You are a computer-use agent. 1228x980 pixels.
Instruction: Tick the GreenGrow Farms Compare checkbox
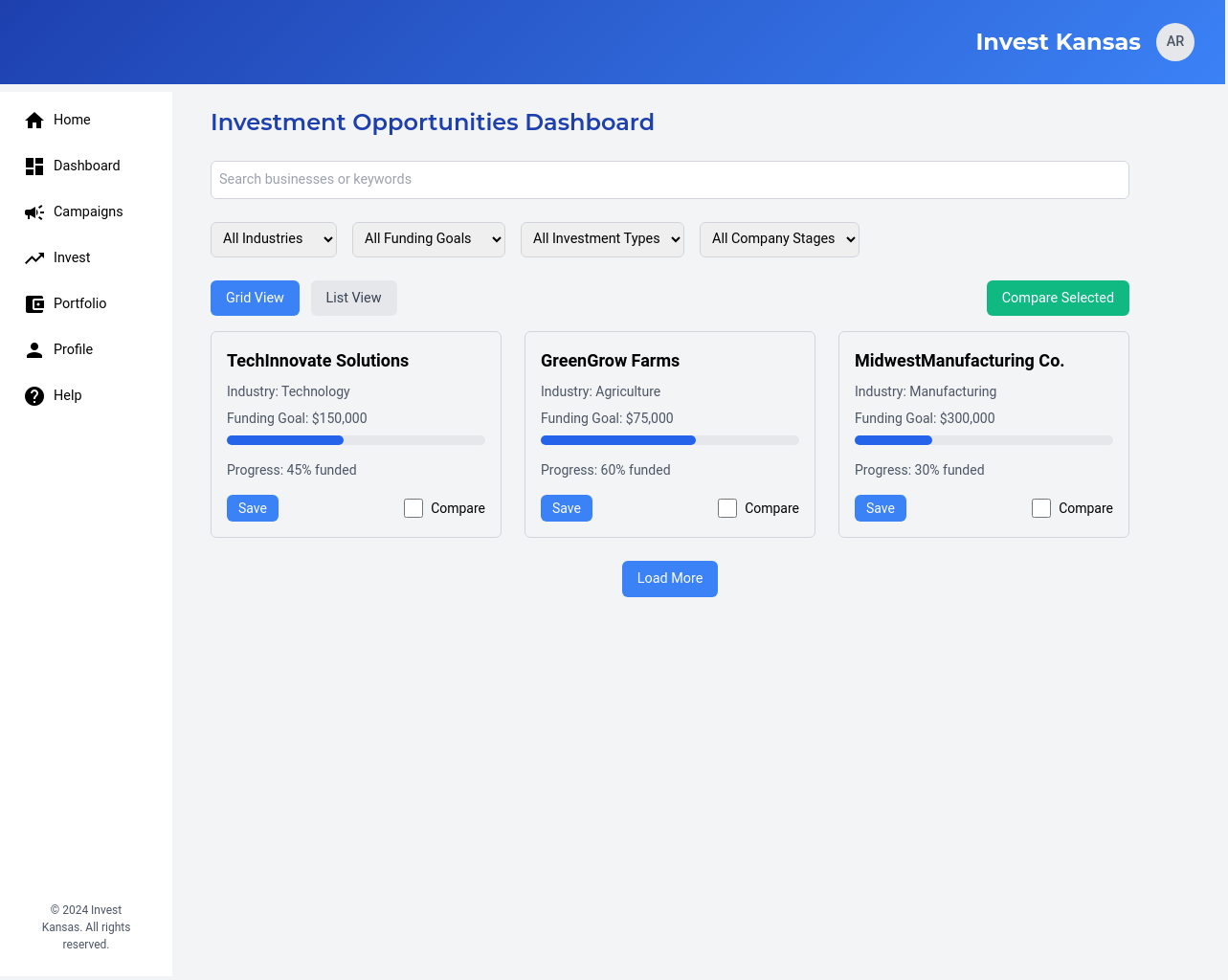[727, 508]
